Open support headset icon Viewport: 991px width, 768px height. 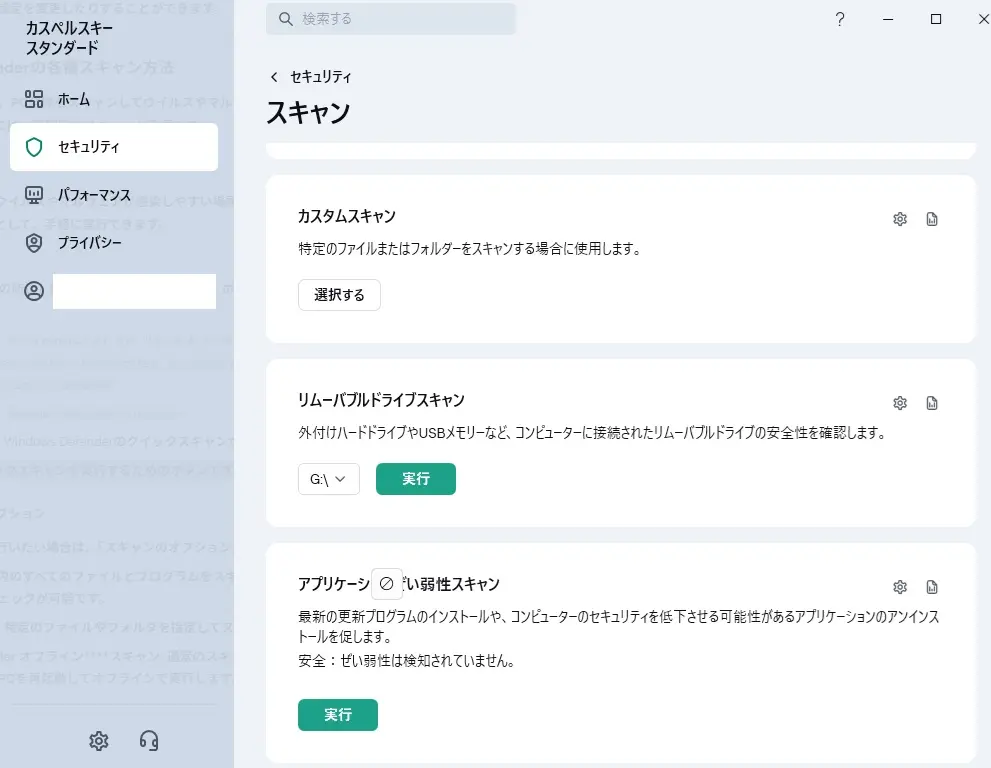(149, 741)
